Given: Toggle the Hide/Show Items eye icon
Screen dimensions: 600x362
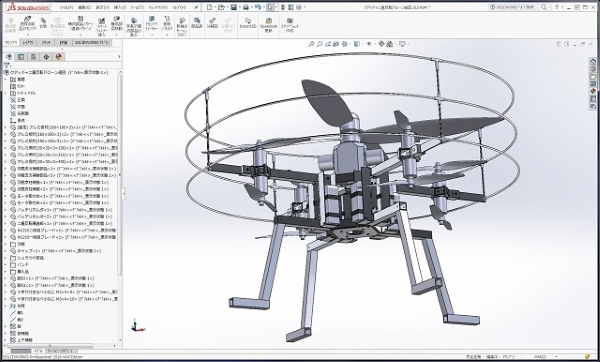Looking at the screenshot, I should click(369, 44).
